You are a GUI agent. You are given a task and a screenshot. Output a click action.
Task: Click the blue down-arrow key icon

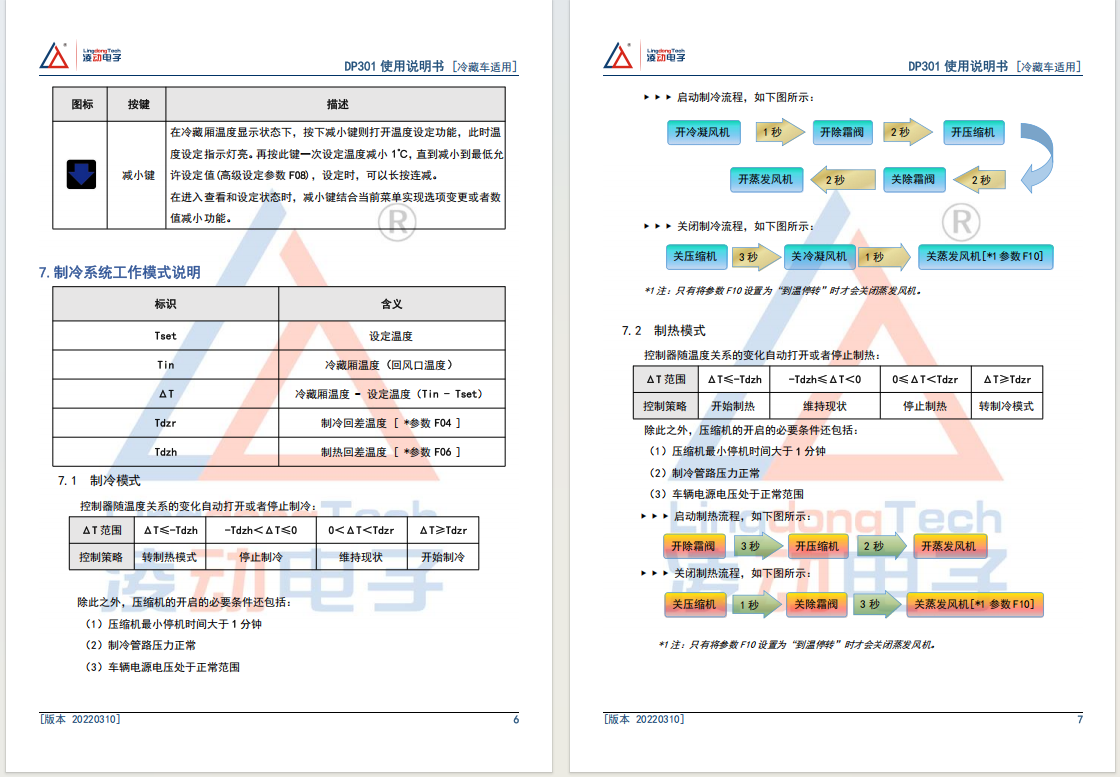click(x=81, y=174)
